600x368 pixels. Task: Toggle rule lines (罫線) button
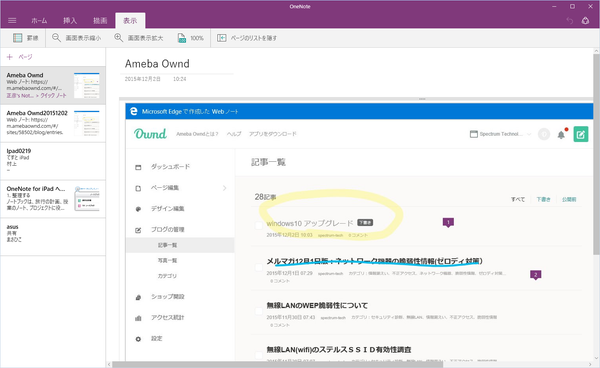click(25, 38)
